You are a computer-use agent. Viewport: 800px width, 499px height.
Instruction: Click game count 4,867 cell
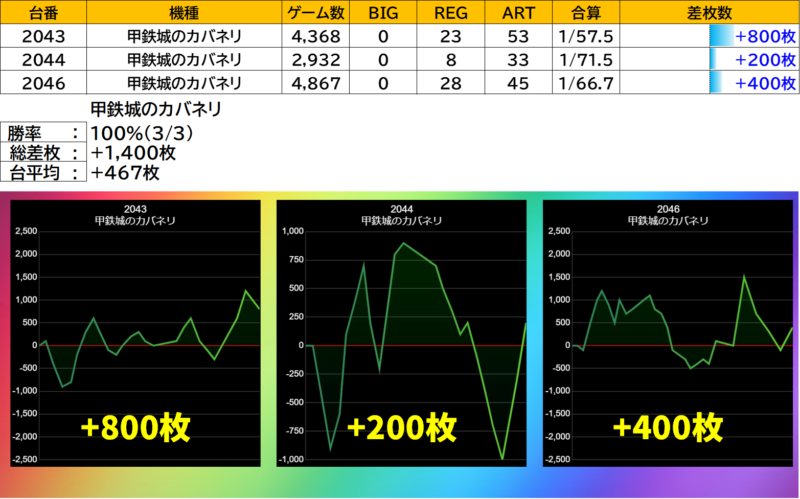315,83
